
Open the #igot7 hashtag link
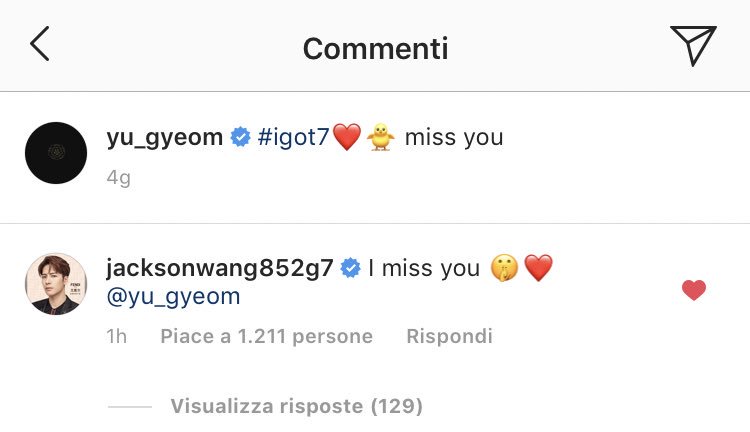[293, 137]
